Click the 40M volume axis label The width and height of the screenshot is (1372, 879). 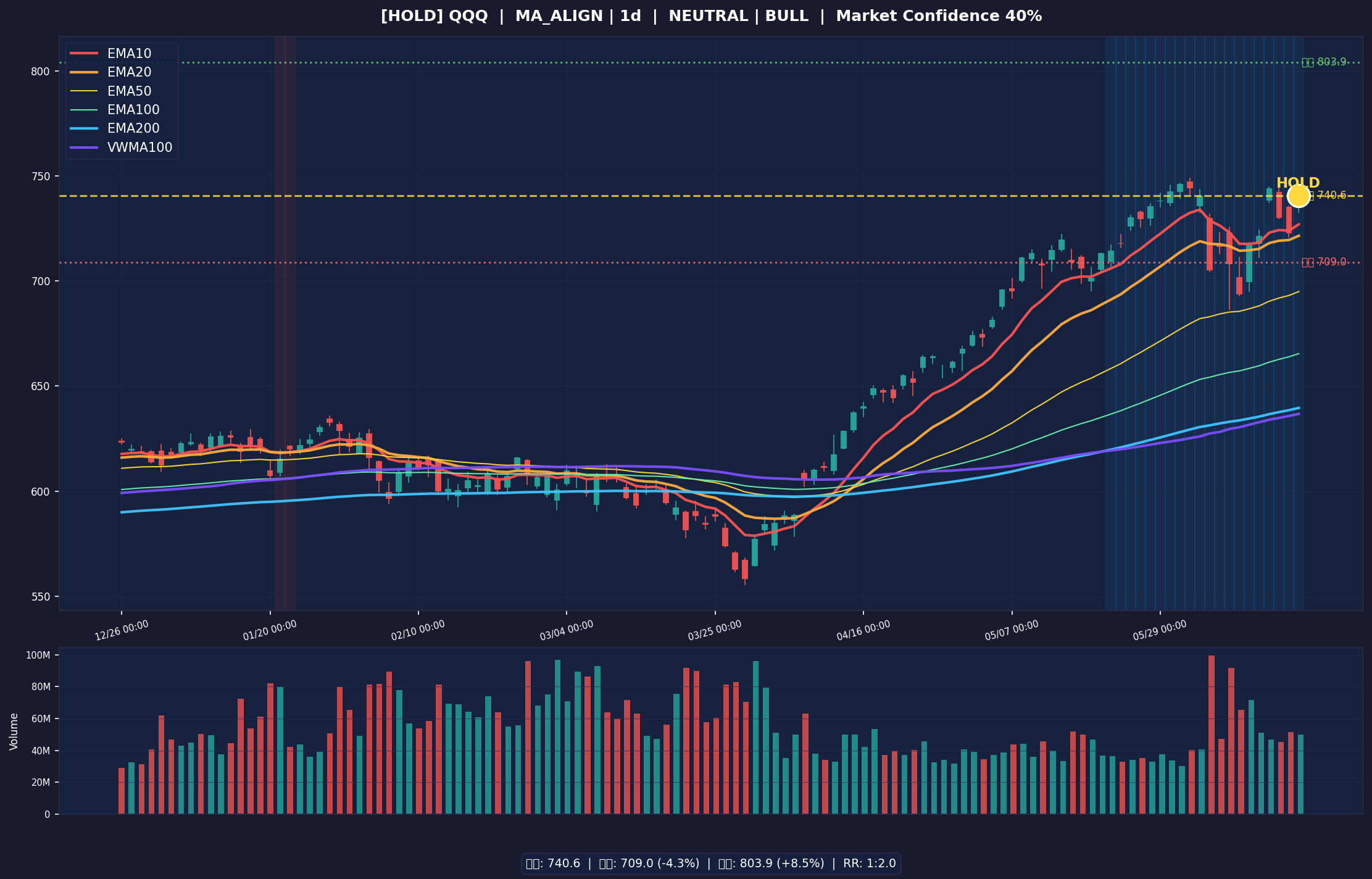[x=40, y=751]
